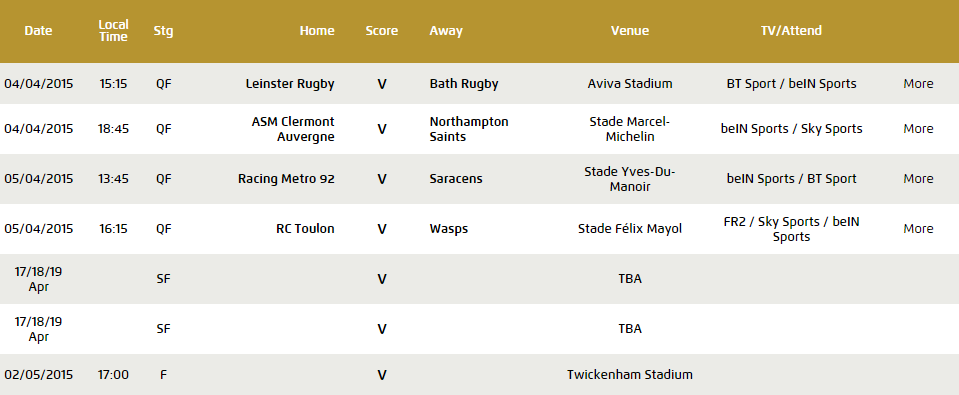
Task: Select the Stg column header
Action: click(163, 31)
